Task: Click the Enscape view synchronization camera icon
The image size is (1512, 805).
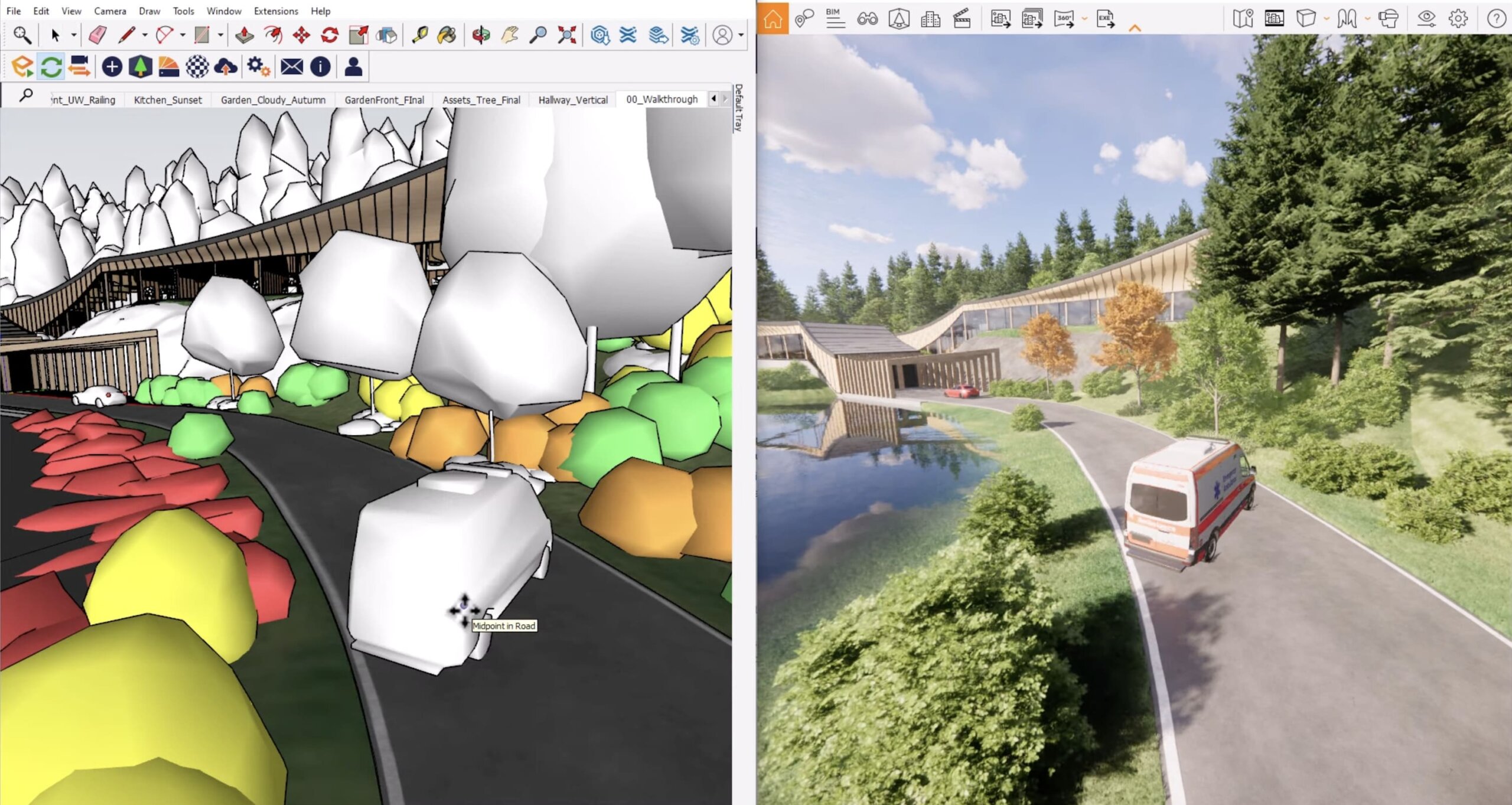Action: coord(79,67)
